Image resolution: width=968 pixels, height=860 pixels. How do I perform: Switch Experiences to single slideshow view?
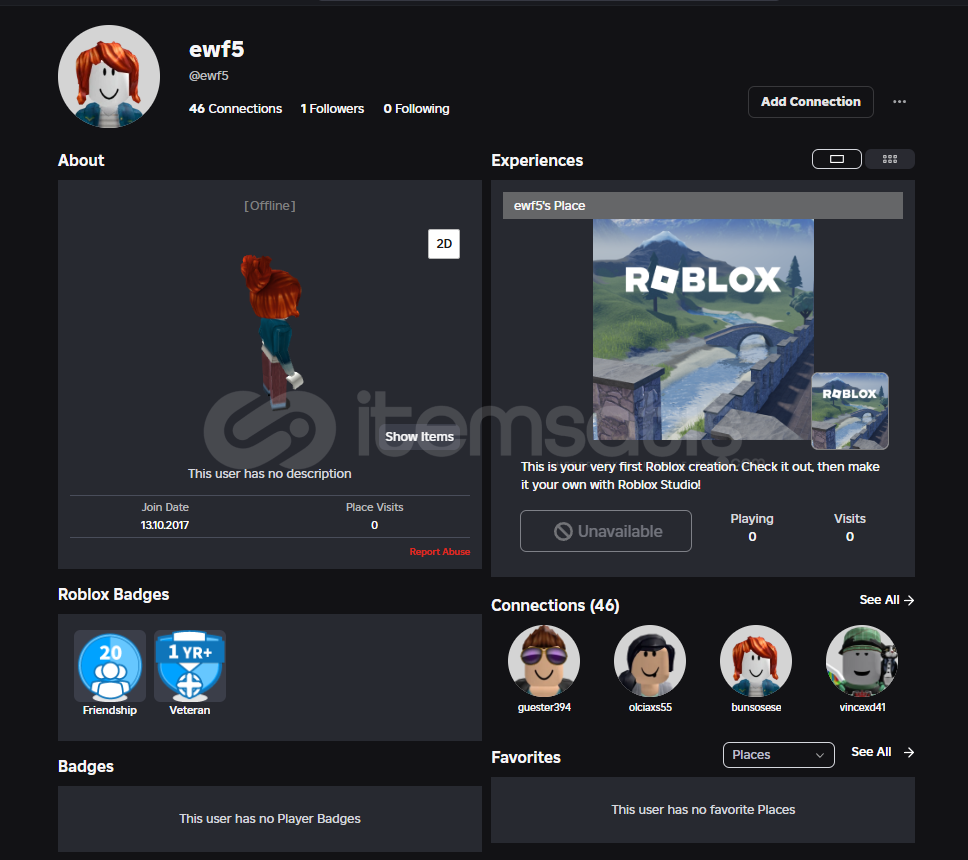pos(837,159)
